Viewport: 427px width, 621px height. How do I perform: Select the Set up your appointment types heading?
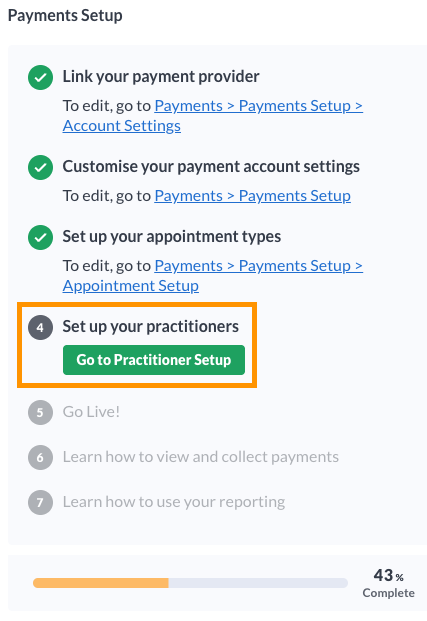point(172,236)
